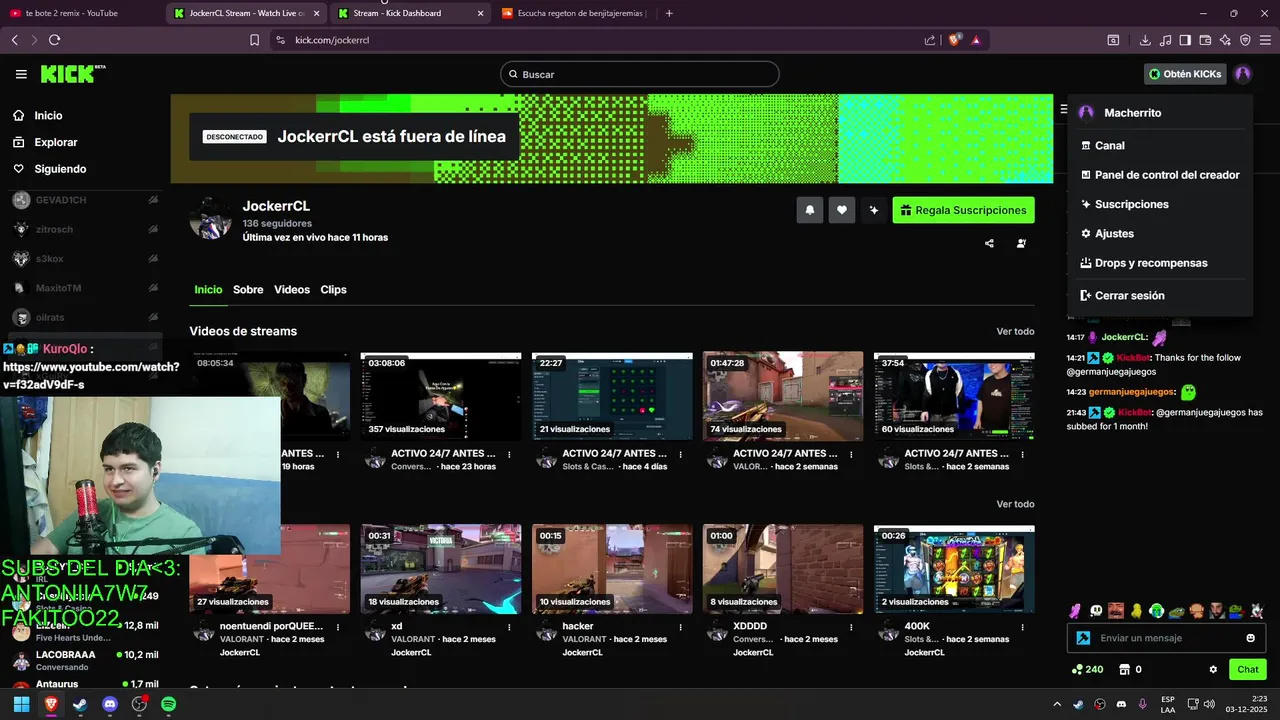1280x720 pixels.
Task: Open user avatar menu in header
Action: (x=1242, y=74)
